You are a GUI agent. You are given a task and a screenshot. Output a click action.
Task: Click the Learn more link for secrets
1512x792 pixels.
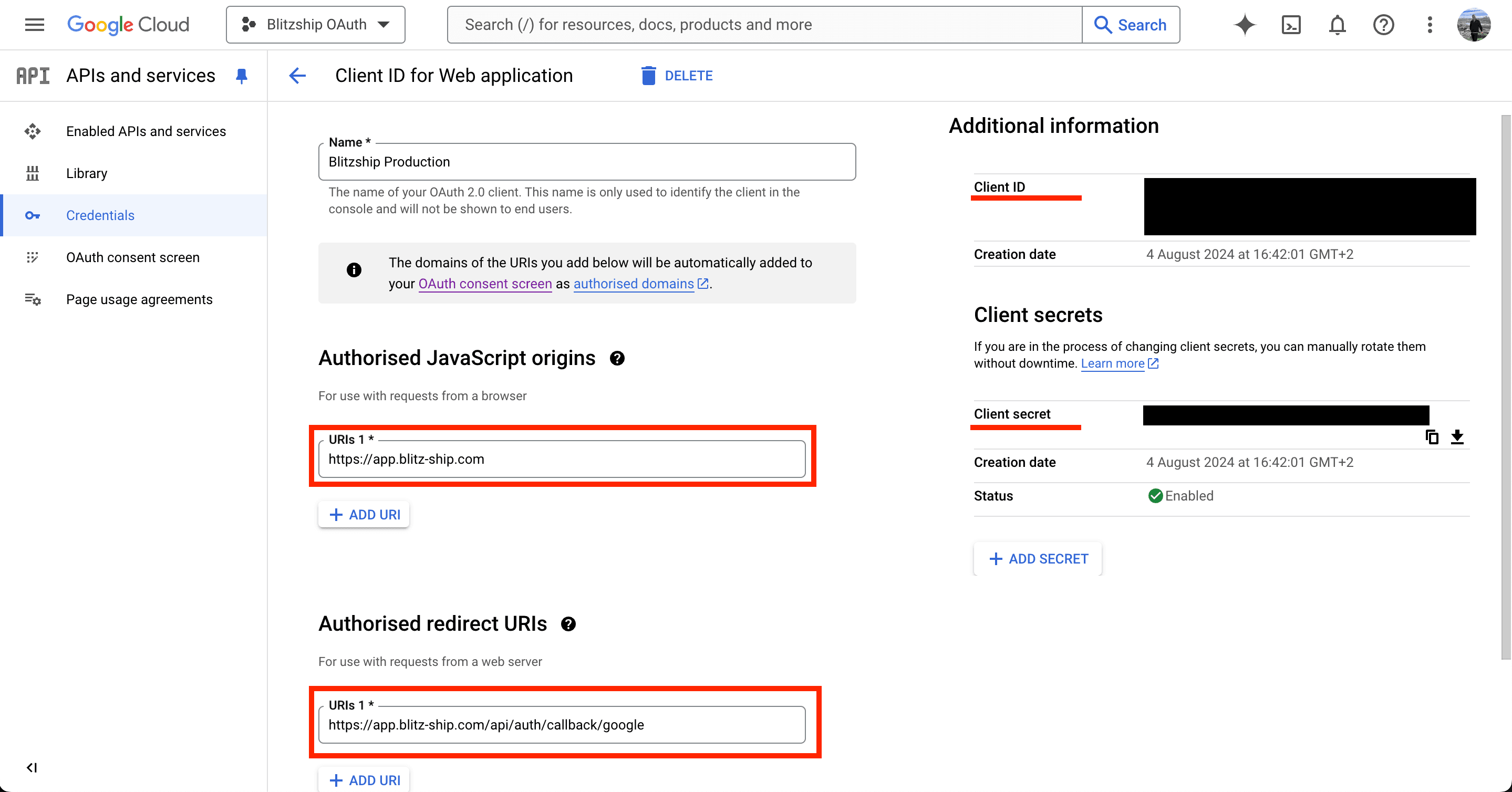coord(1112,363)
